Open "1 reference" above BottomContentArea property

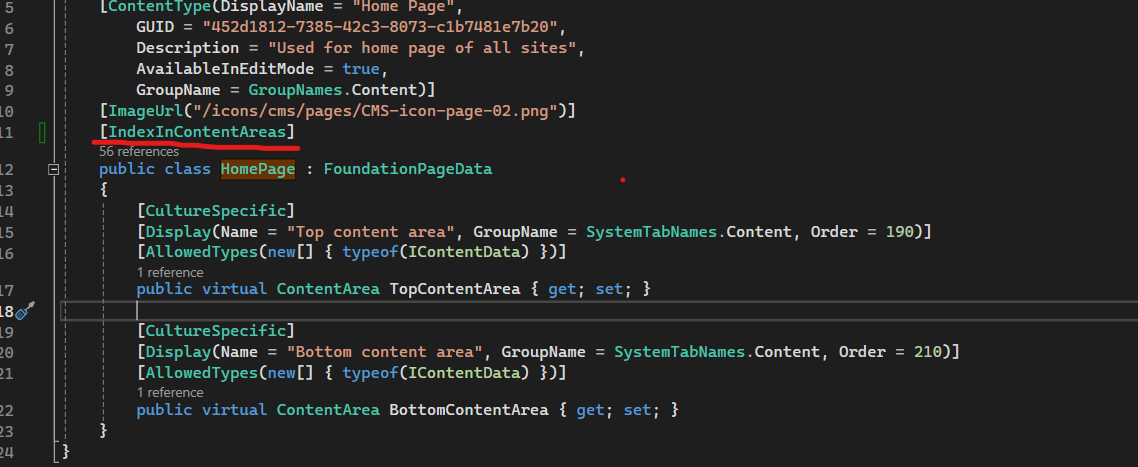[x=170, y=392]
